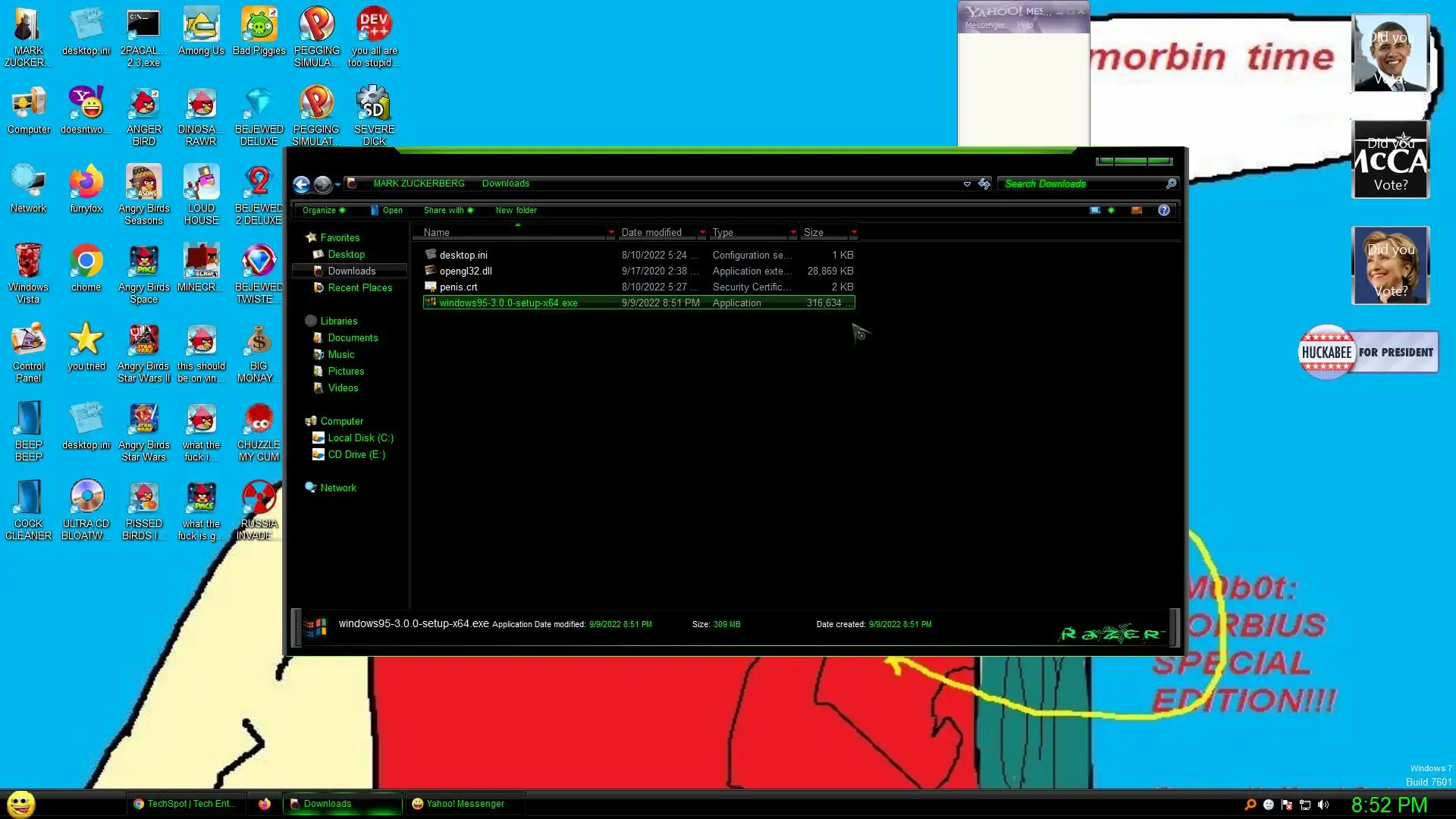This screenshot has width=1456, height=819.
Task: Click the refresh icon beside address bar
Action: coord(984,184)
